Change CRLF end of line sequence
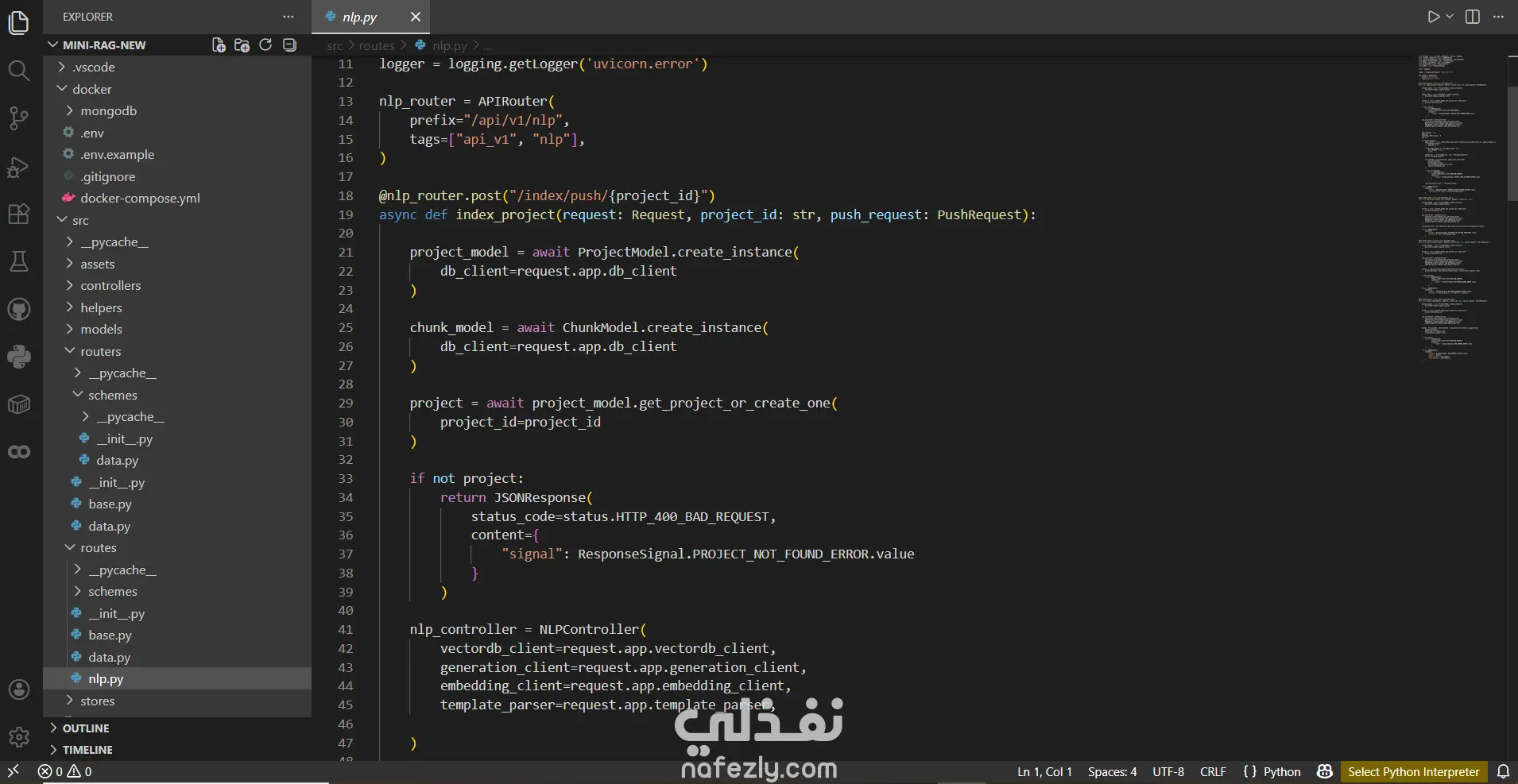This screenshot has height=784, width=1518. [1213, 771]
